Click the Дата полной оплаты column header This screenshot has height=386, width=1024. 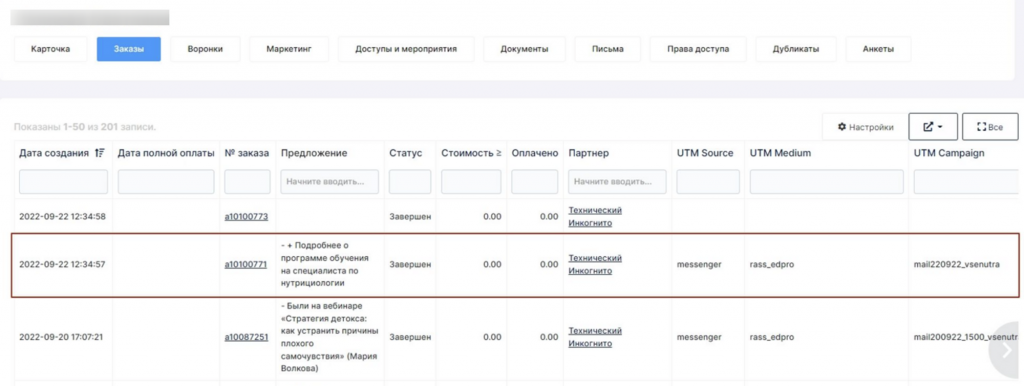(x=166, y=153)
